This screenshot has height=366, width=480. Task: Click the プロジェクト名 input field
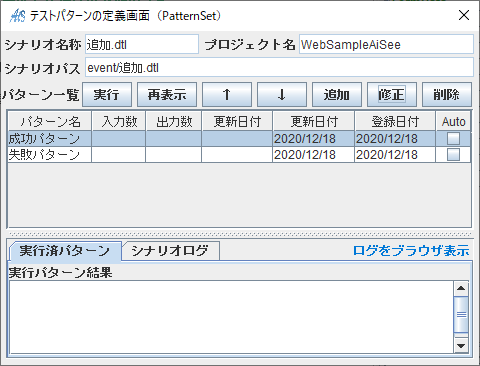tap(386, 44)
